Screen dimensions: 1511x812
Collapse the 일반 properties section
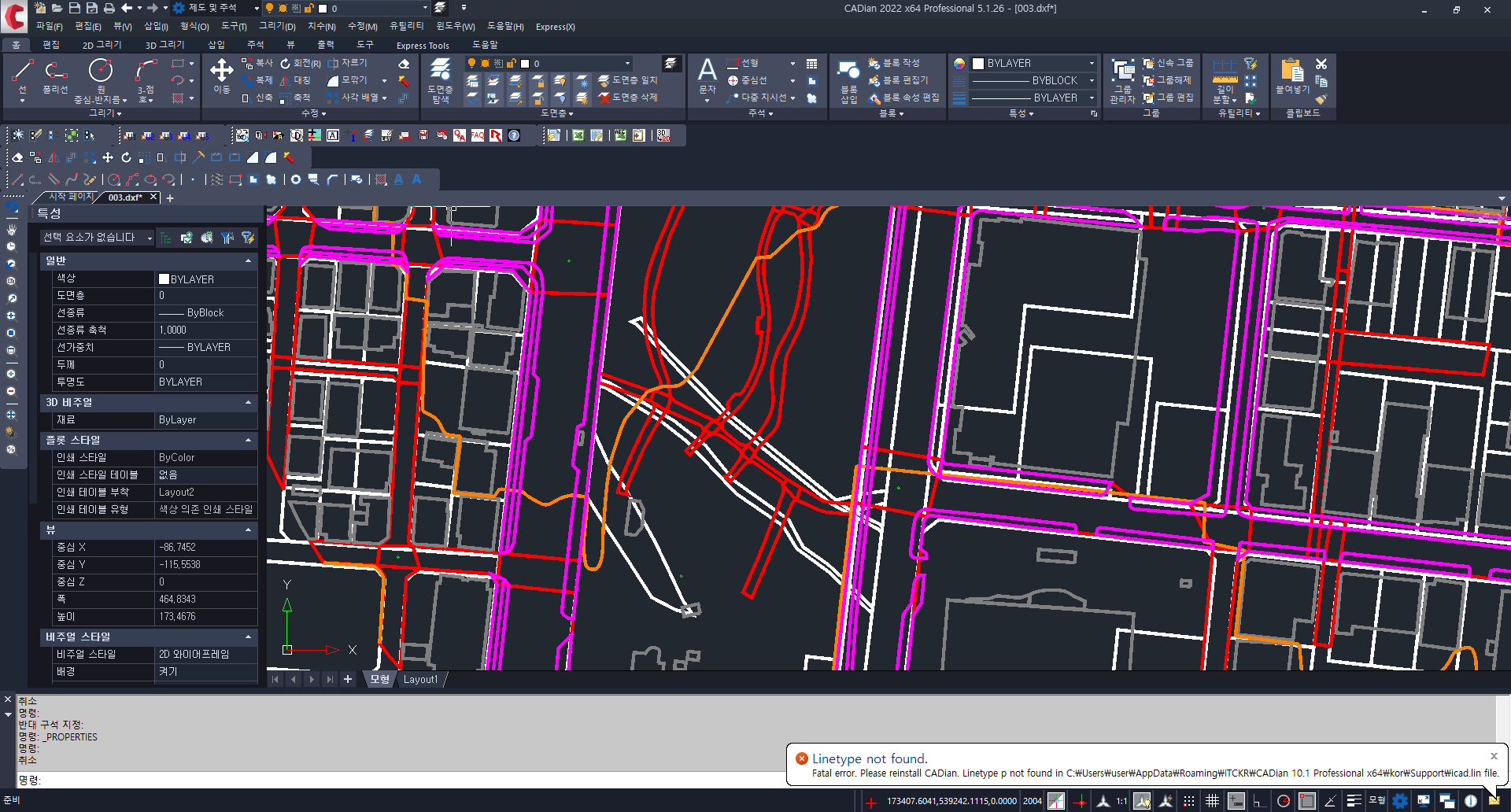pos(249,260)
